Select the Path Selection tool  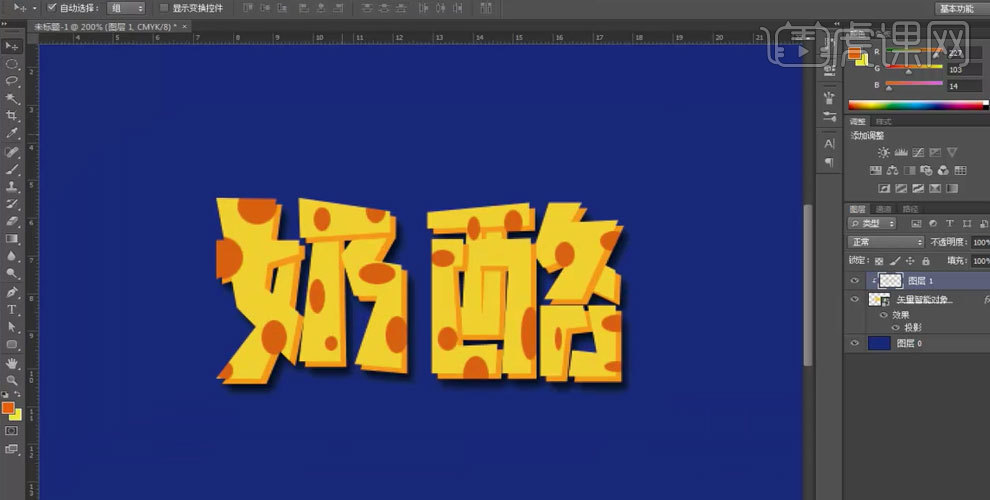(12, 327)
